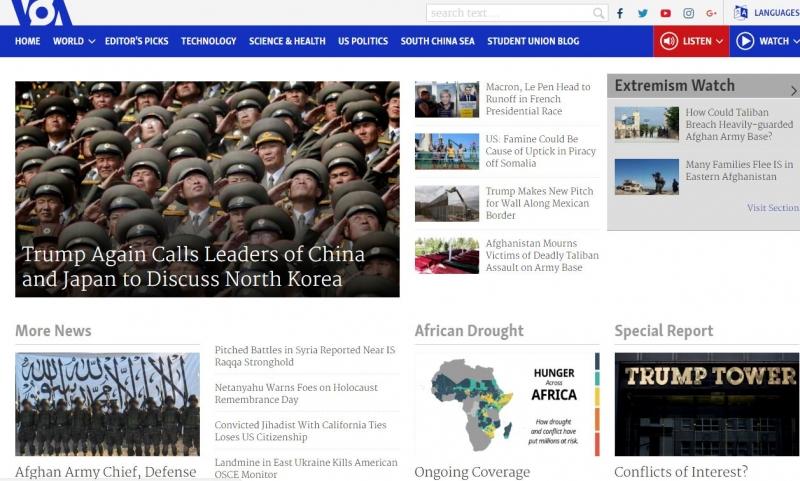800x481 pixels.
Task: Expand the World menu dropdown
Action: point(74,41)
